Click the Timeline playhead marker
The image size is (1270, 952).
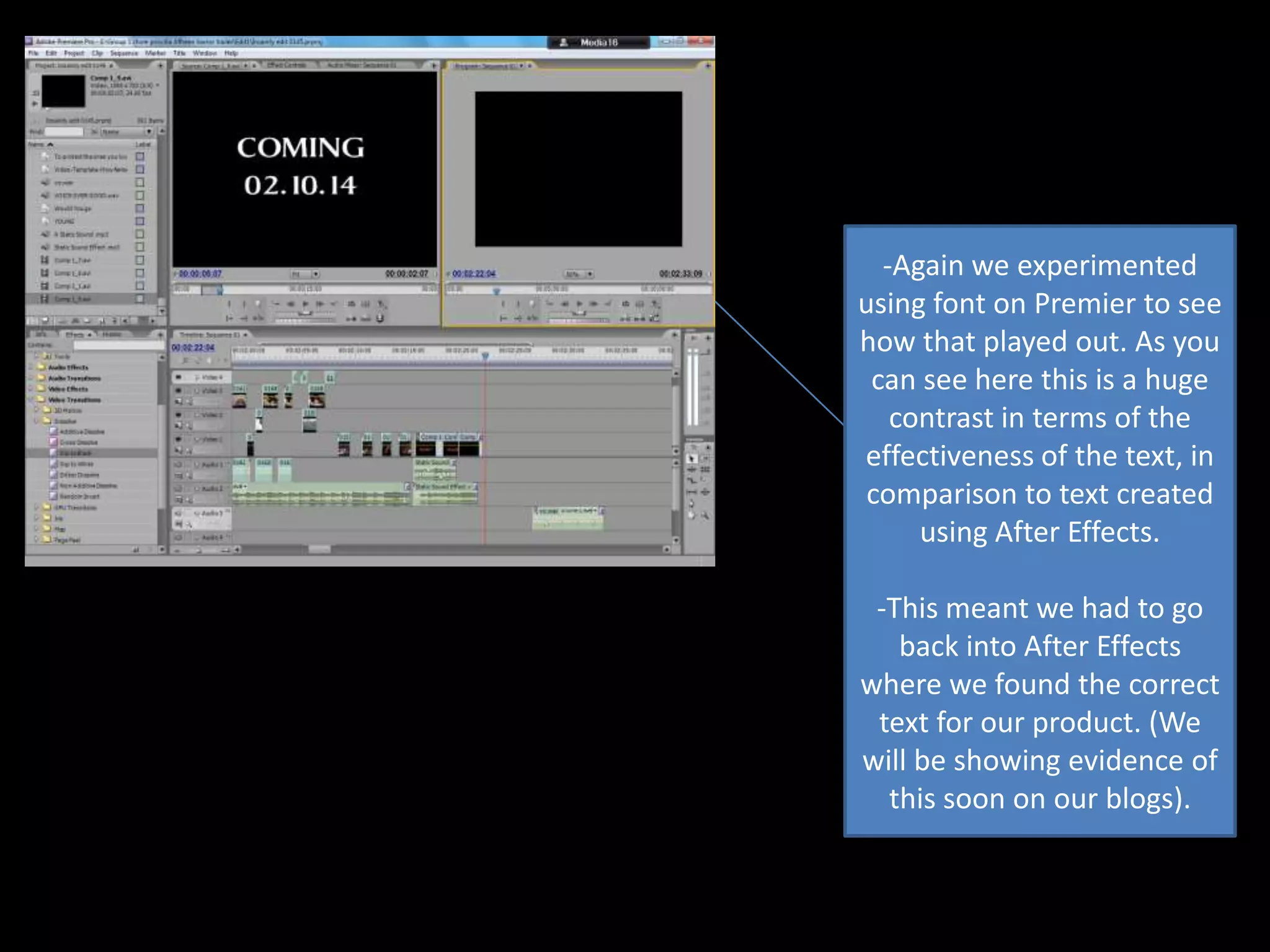click(x=486, y=356)
